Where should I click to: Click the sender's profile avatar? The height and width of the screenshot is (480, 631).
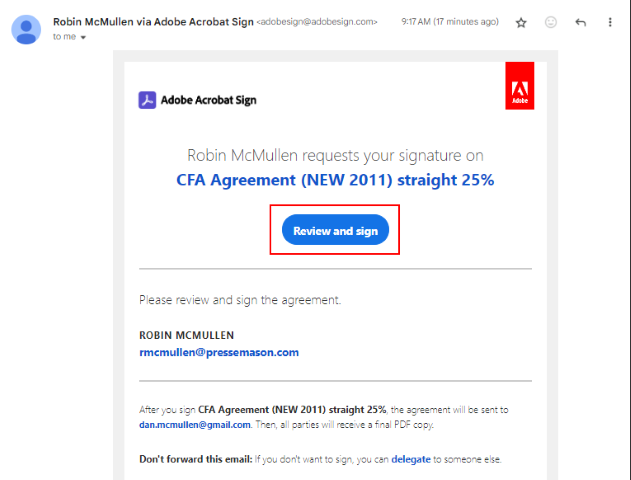[x=26, y=29]
